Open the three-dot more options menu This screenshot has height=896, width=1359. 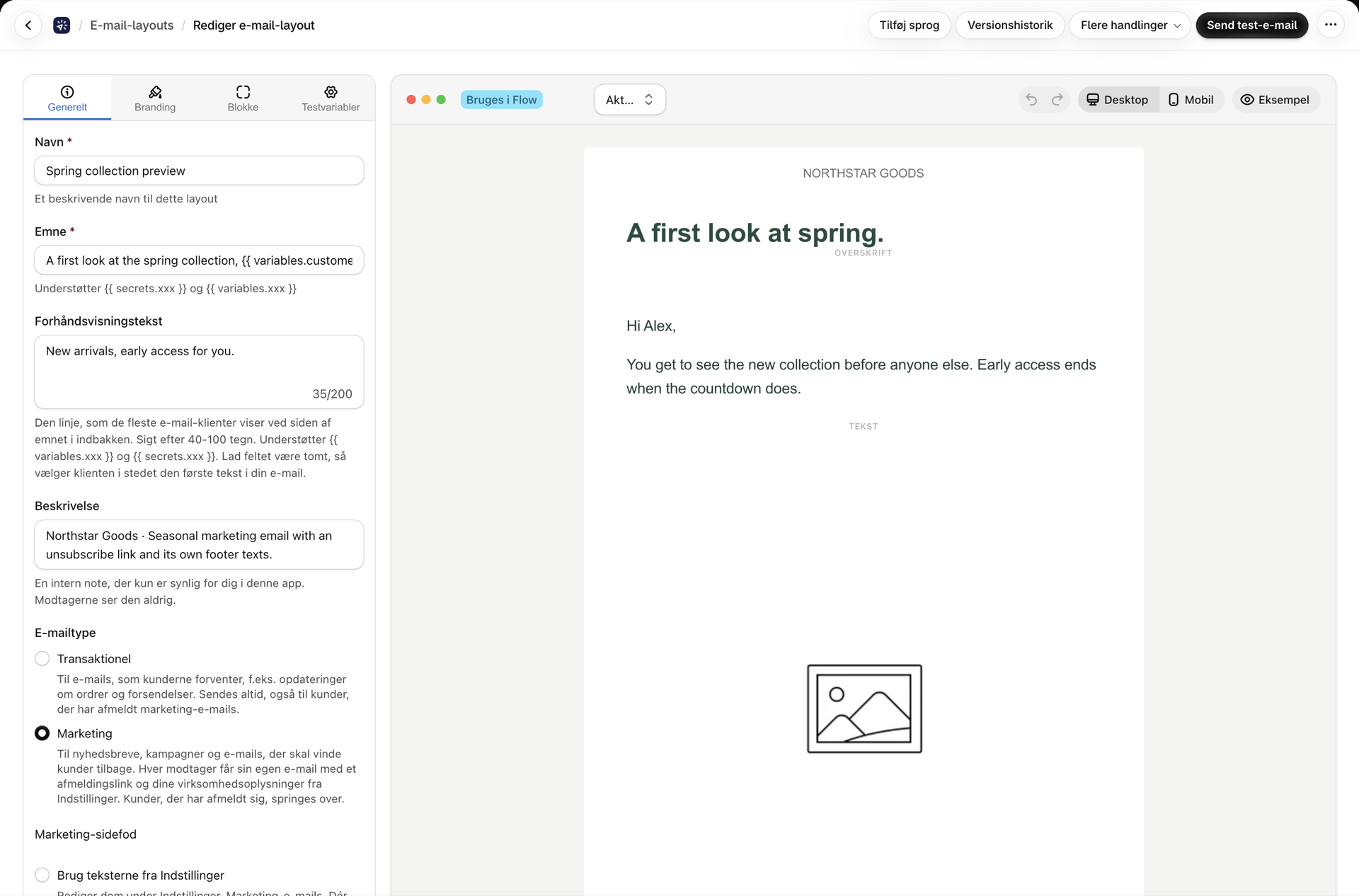click(1331, 25)
